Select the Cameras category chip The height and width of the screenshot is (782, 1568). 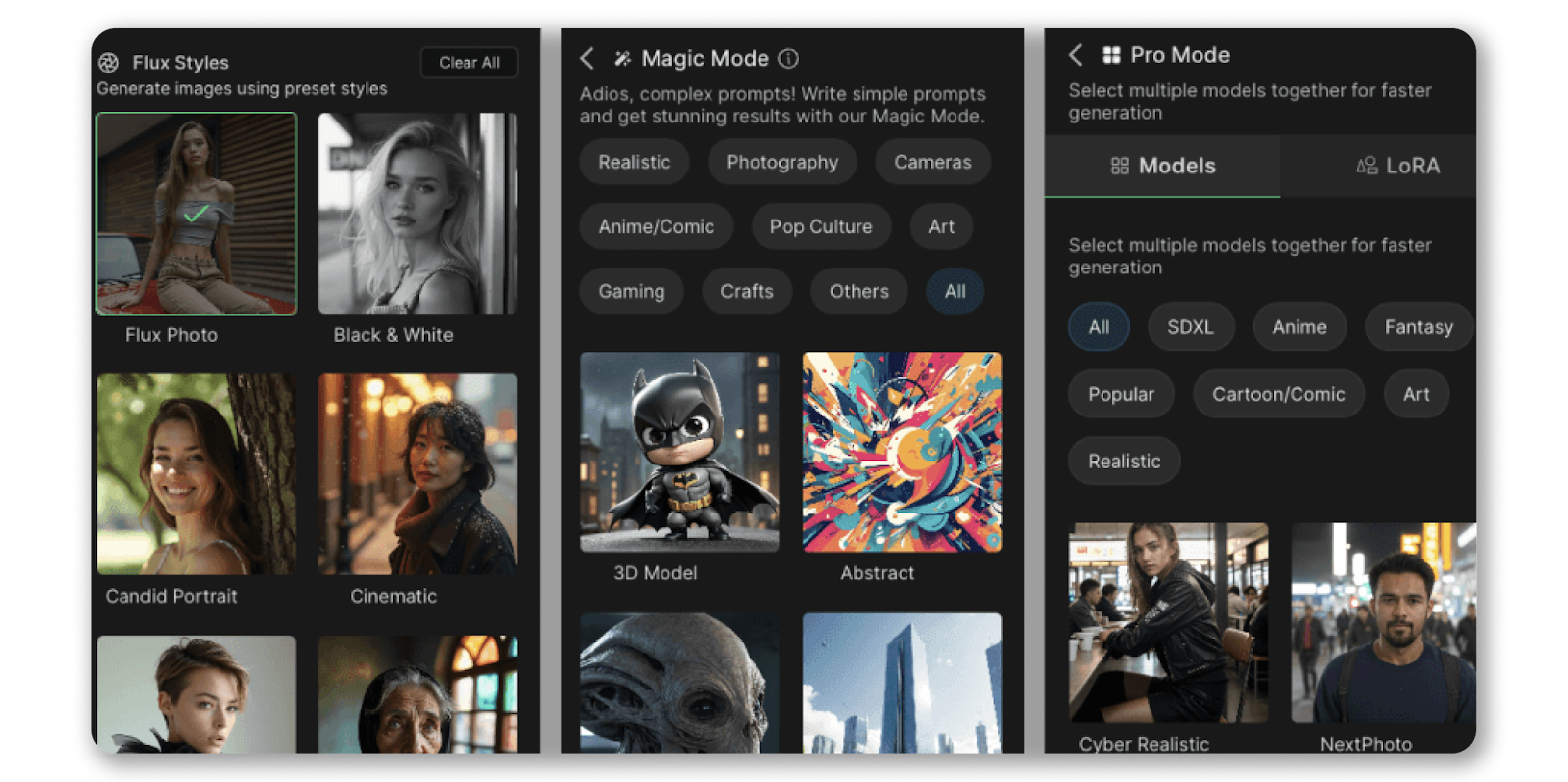pyautogui.click(x=932, y=162)
